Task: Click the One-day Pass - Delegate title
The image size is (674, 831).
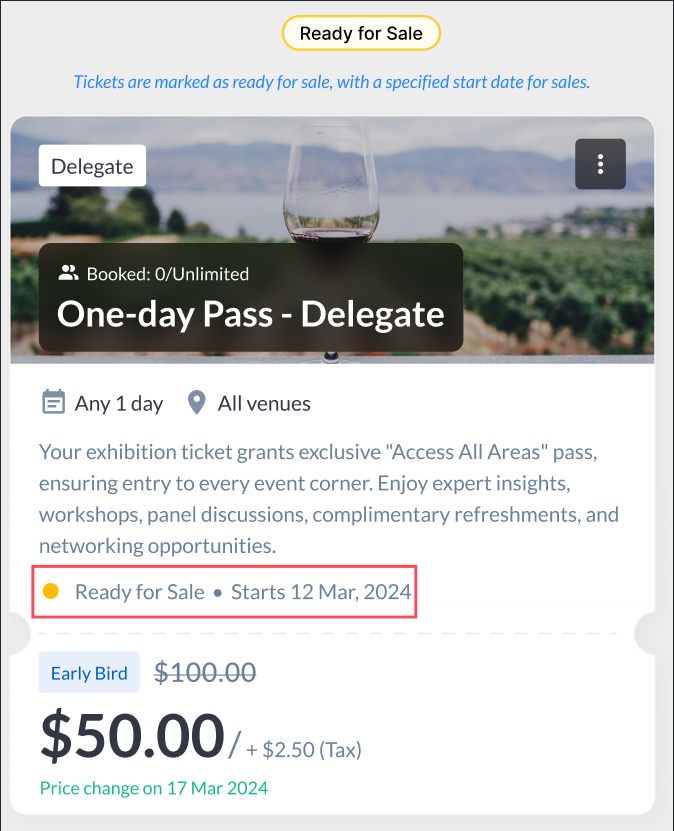Action: point(250,314)
